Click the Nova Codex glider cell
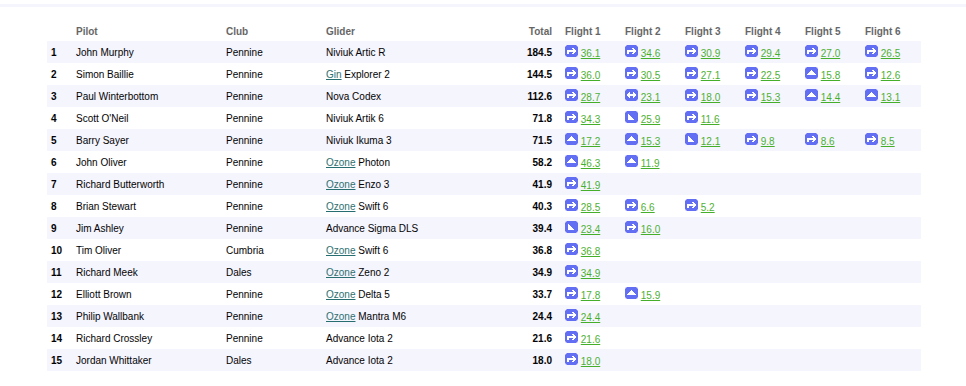 [354, 97]
